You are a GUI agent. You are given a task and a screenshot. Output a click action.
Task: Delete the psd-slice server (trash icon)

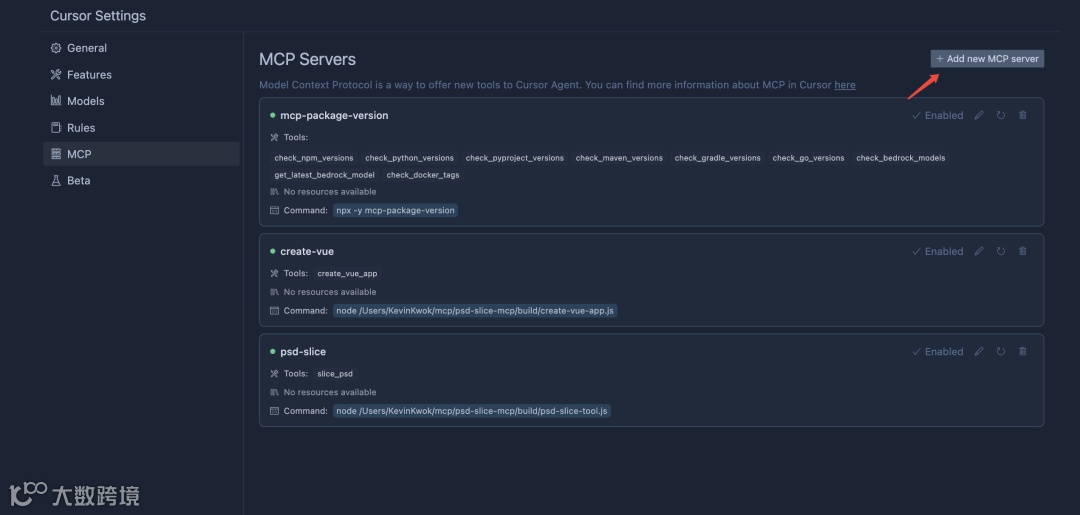click(1023, 351)
